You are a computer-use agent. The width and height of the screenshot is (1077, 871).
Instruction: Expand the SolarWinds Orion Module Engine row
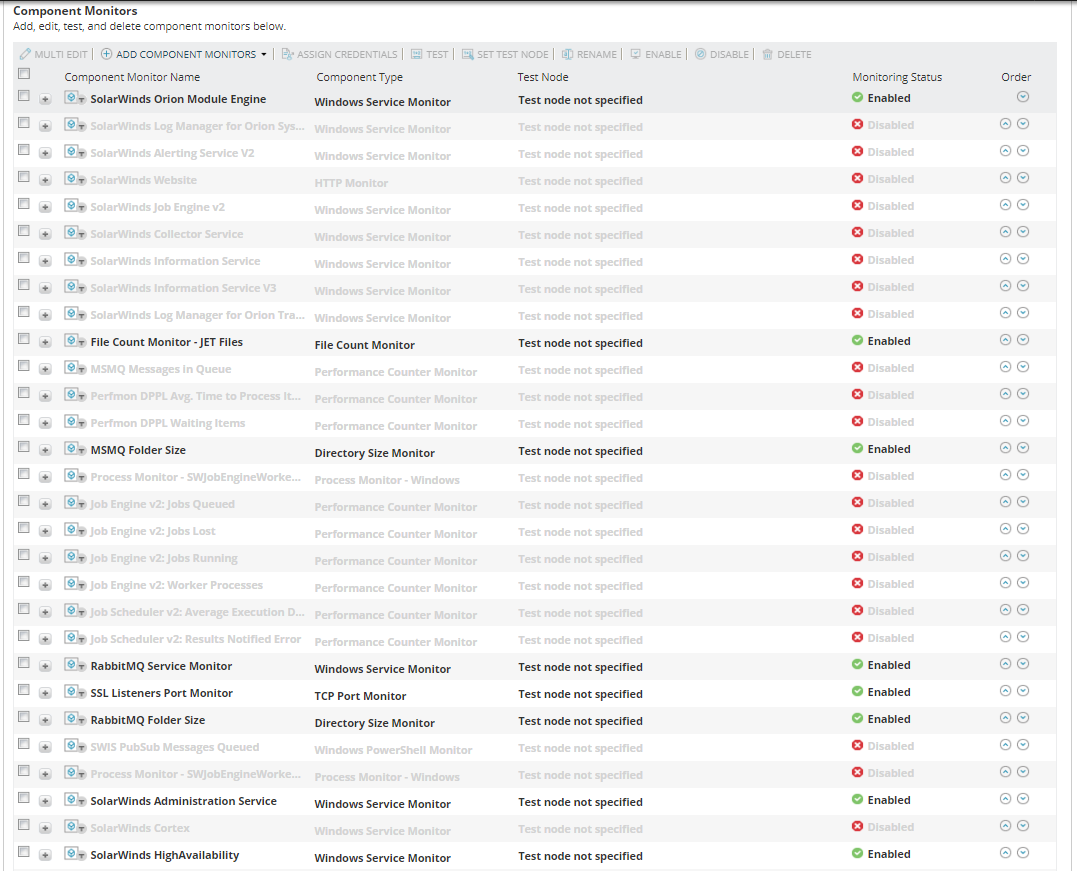coord(45,100)
